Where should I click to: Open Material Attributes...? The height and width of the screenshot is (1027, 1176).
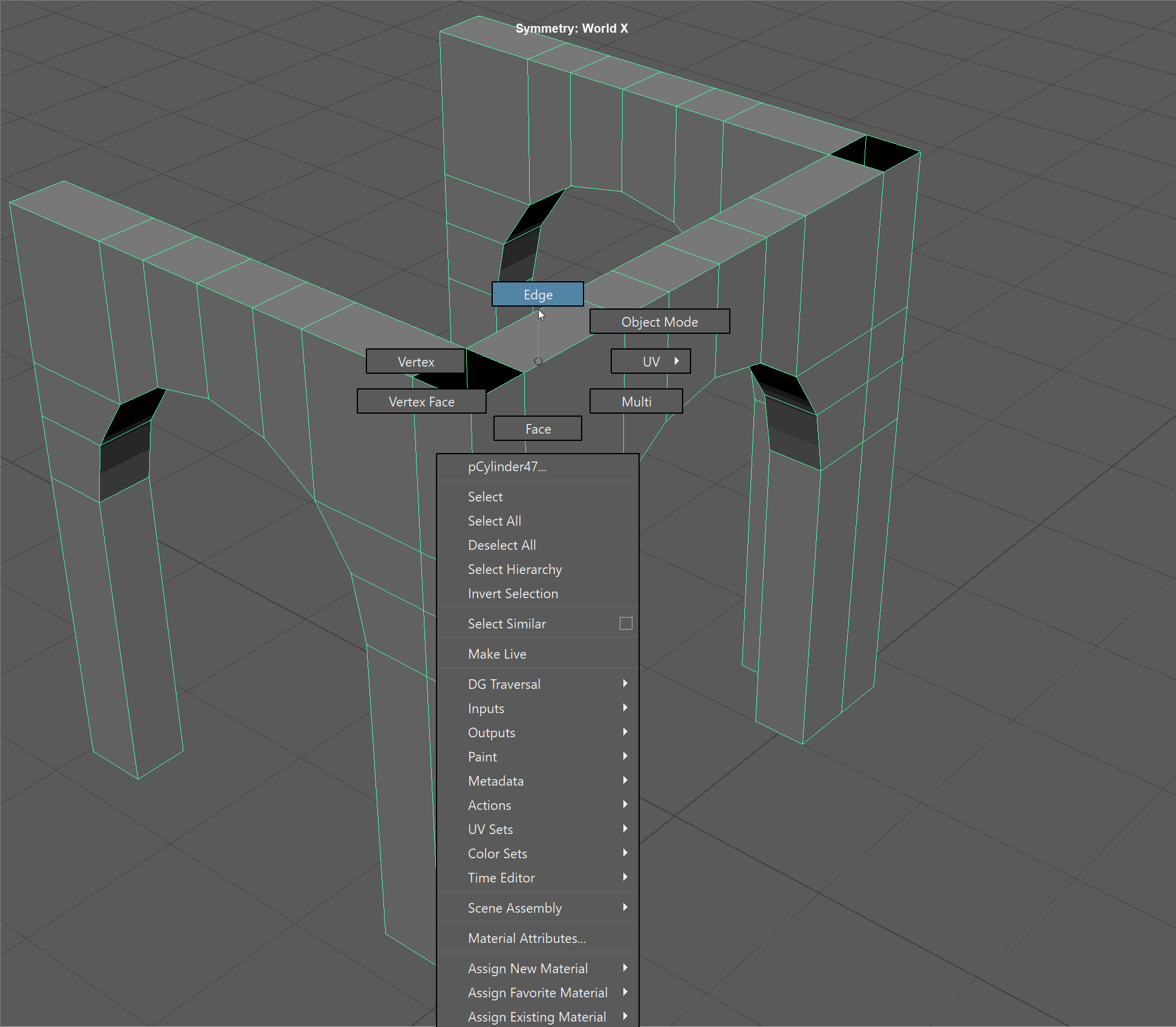526,938
